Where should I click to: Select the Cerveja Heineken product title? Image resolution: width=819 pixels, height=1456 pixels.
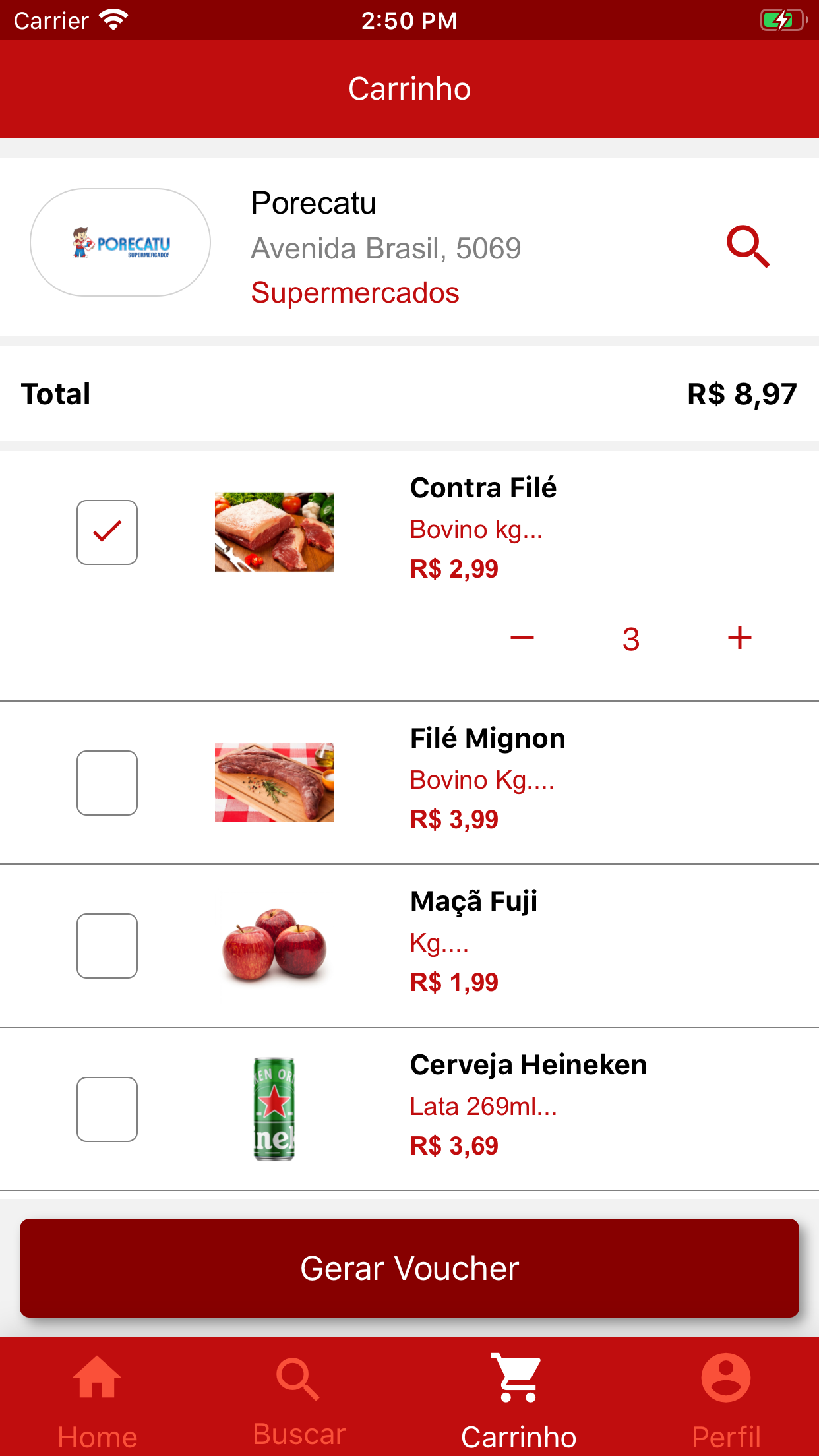pos(528,1065)
